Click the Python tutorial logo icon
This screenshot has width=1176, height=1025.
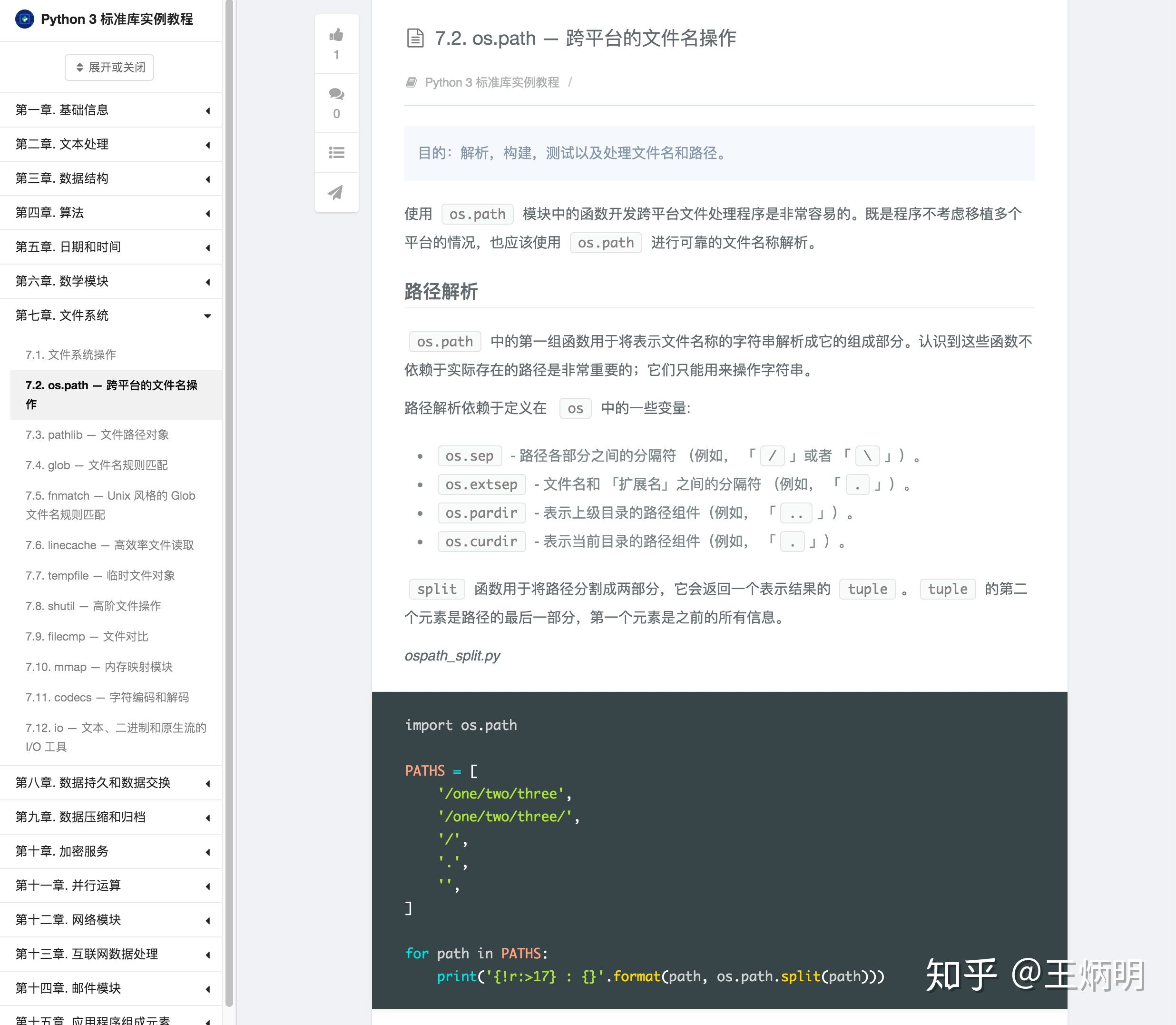[24, 19]
